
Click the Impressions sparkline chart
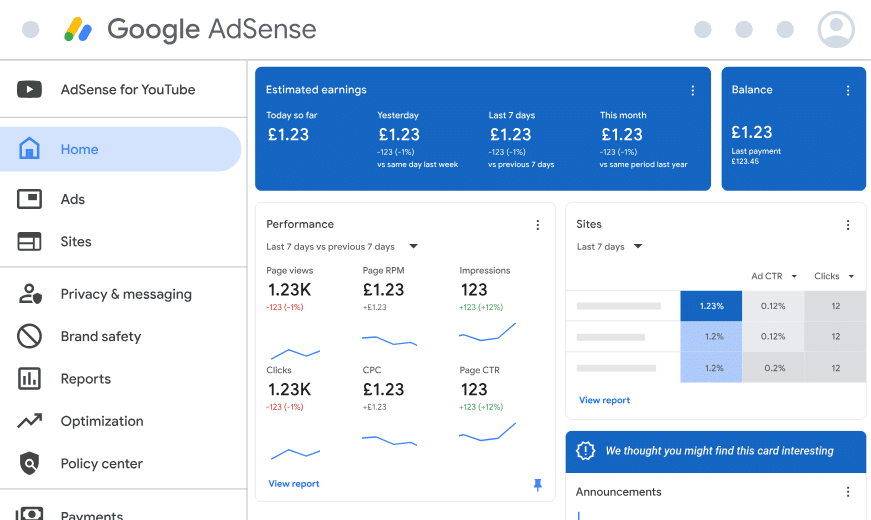point(487,332)
